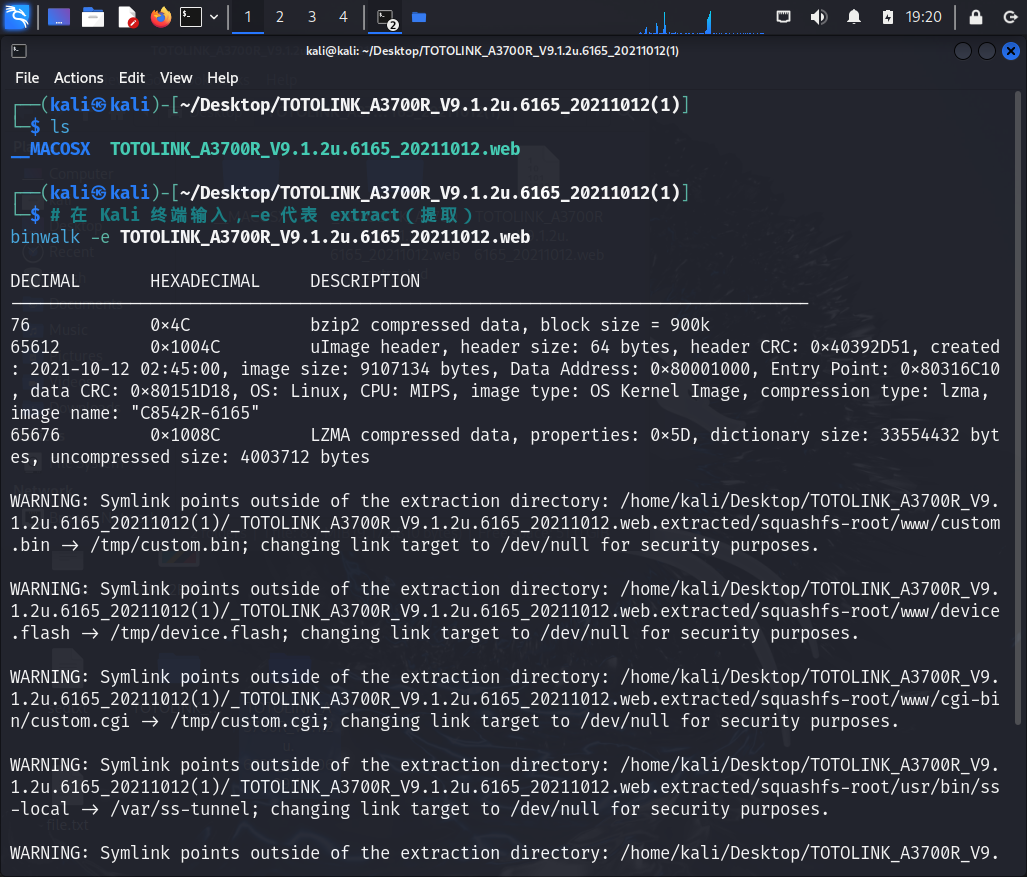Select the terminal window taskbar button
Viewport: 1027px width, 877px height.
click(387, 18)
